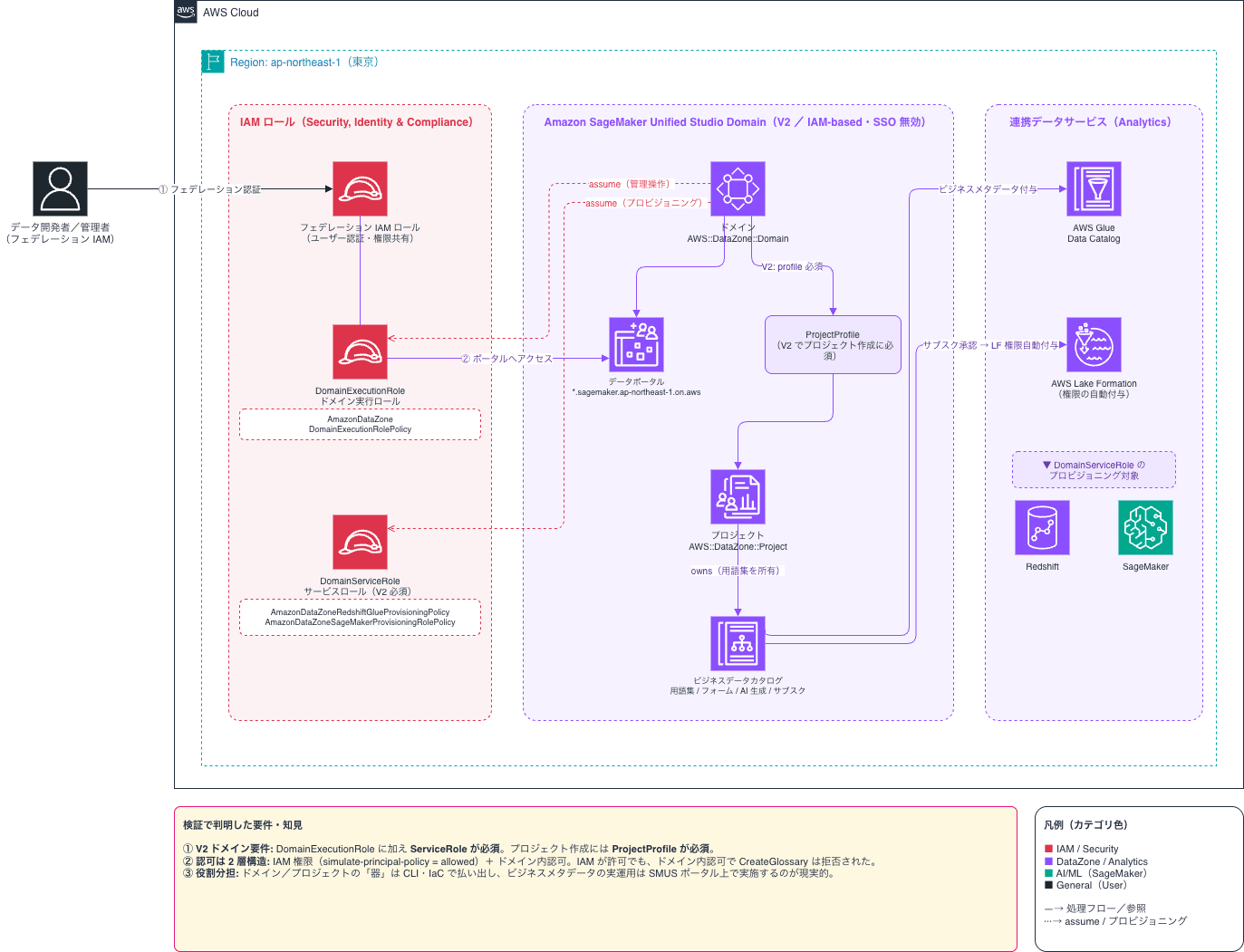Select the DomainServiceRole helmet icon
1244x952 pixels.
(360, 542)
